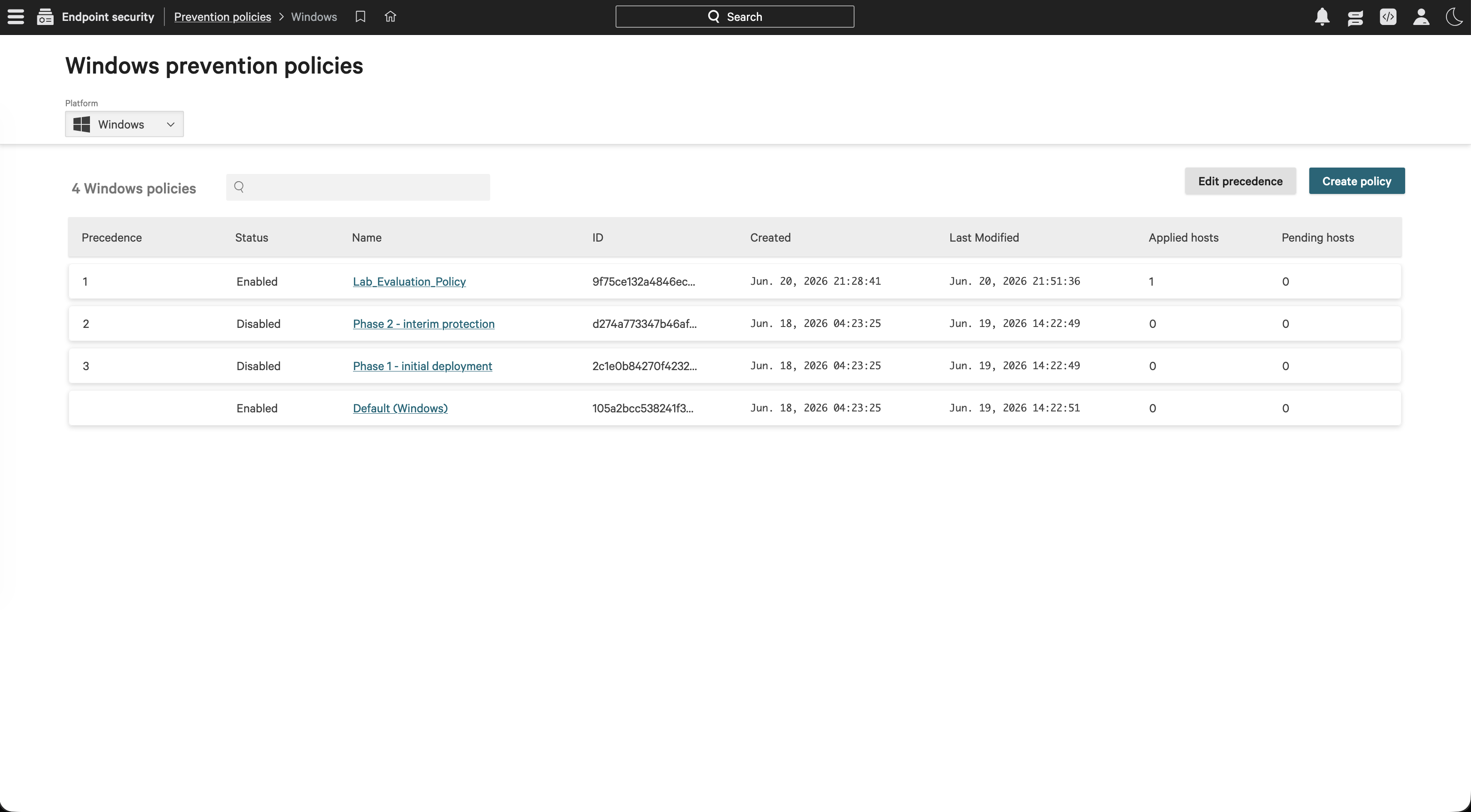Open notifications bell

click(x=1322, y=16)
